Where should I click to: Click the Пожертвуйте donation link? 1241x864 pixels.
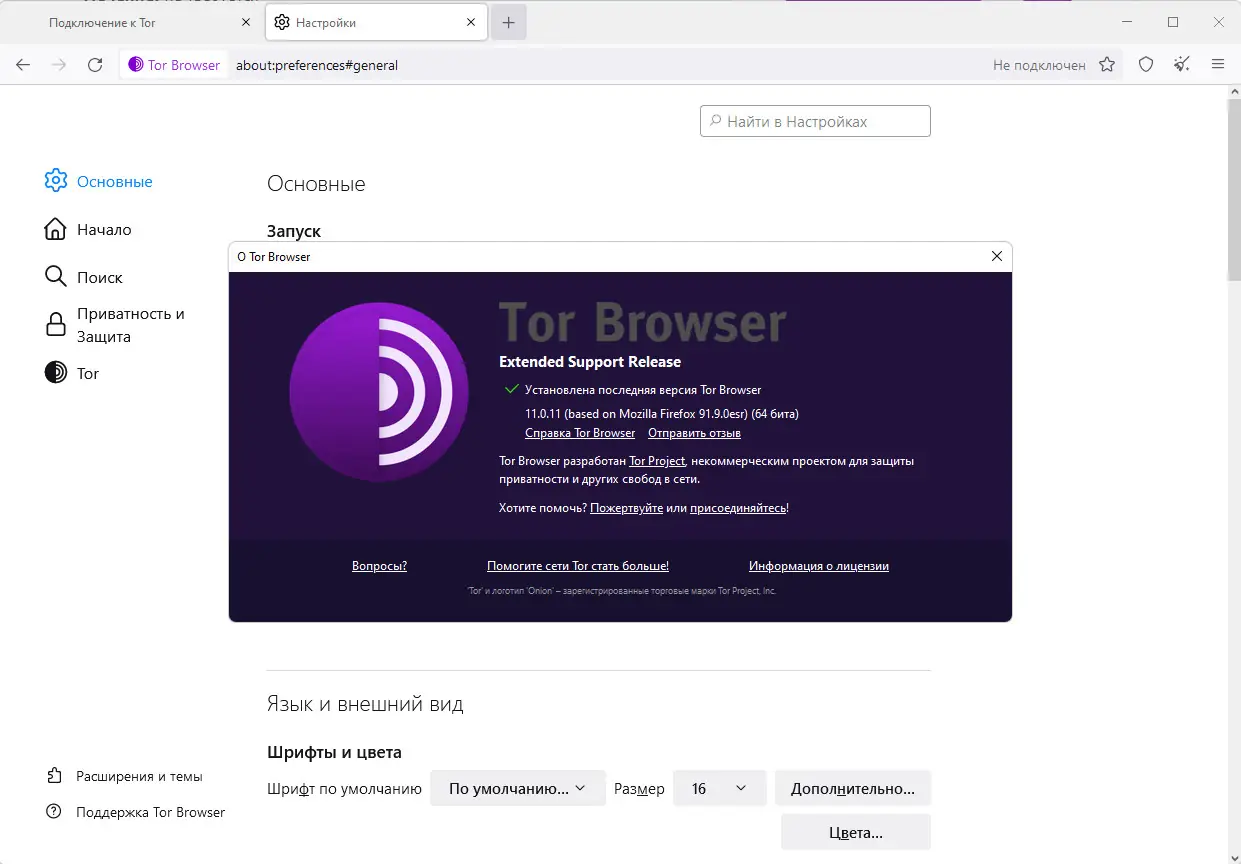(x=626, y=508)
